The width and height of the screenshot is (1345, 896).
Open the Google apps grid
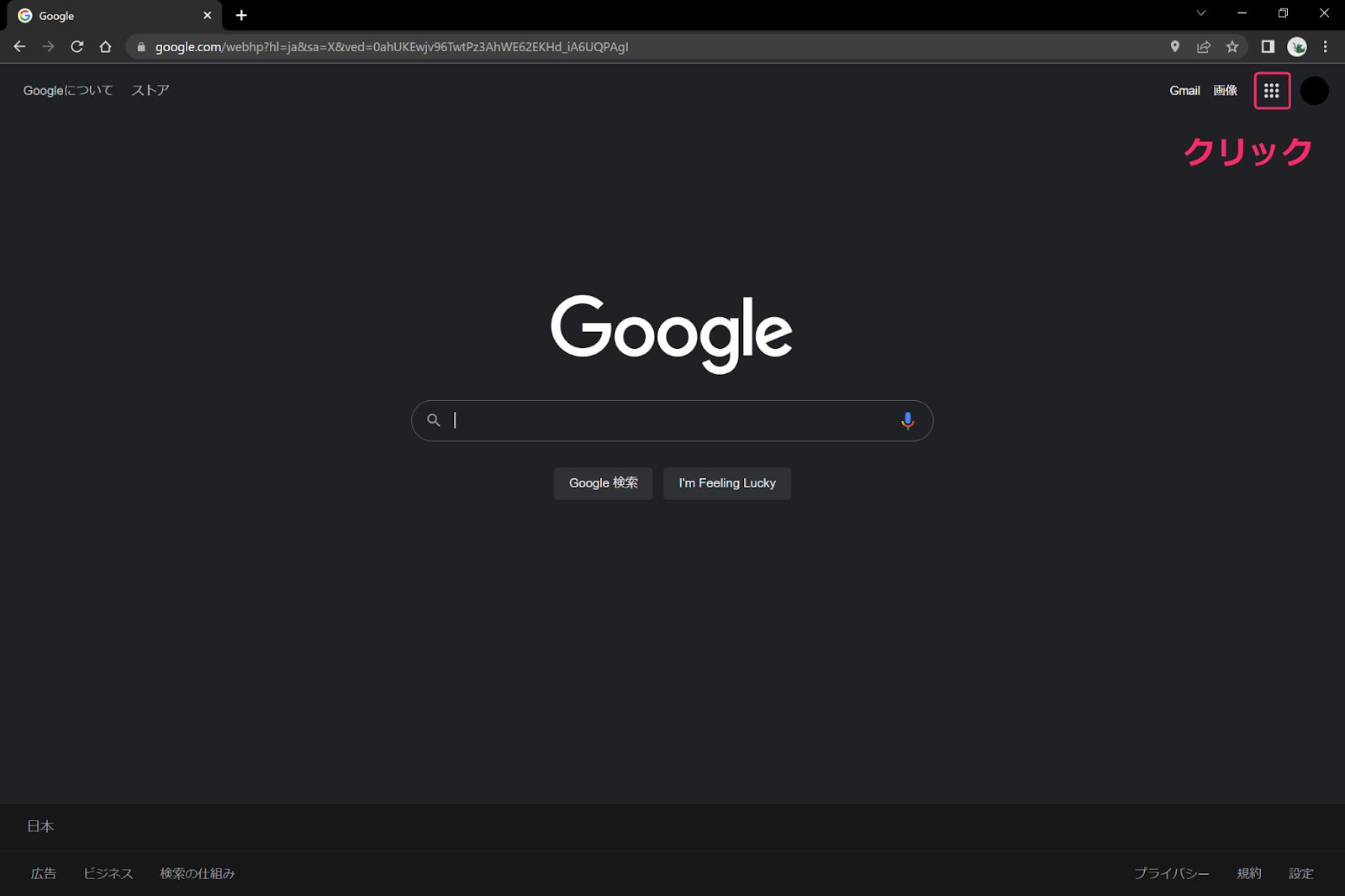tap(1272, 91)
